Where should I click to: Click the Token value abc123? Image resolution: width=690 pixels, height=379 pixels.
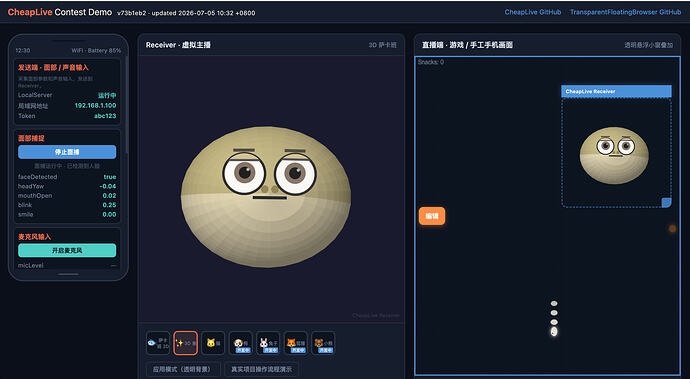105,116
